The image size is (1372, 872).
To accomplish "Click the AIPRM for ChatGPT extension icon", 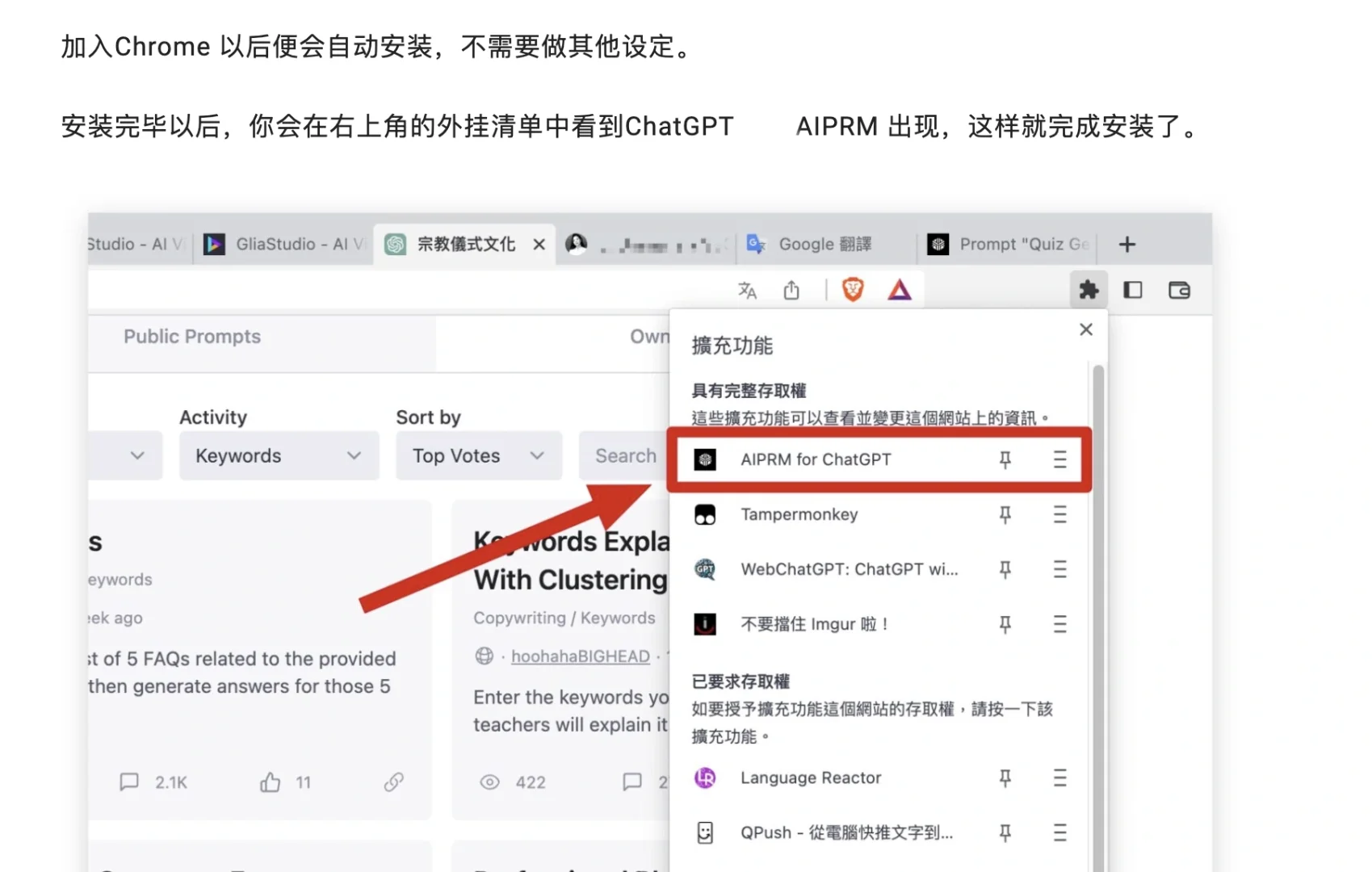I will point(705,459).
